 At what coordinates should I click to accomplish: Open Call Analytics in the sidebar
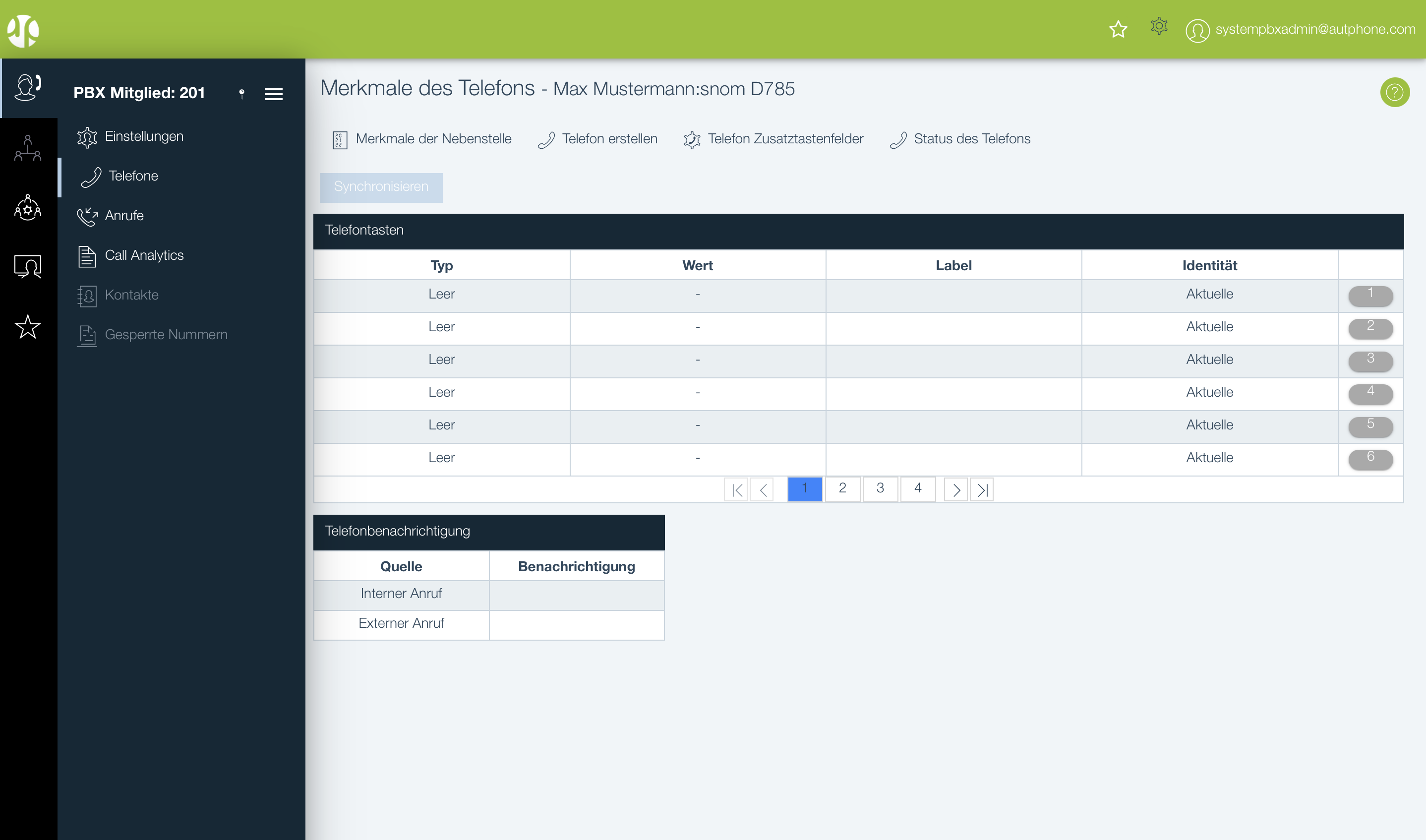(144, 255)
